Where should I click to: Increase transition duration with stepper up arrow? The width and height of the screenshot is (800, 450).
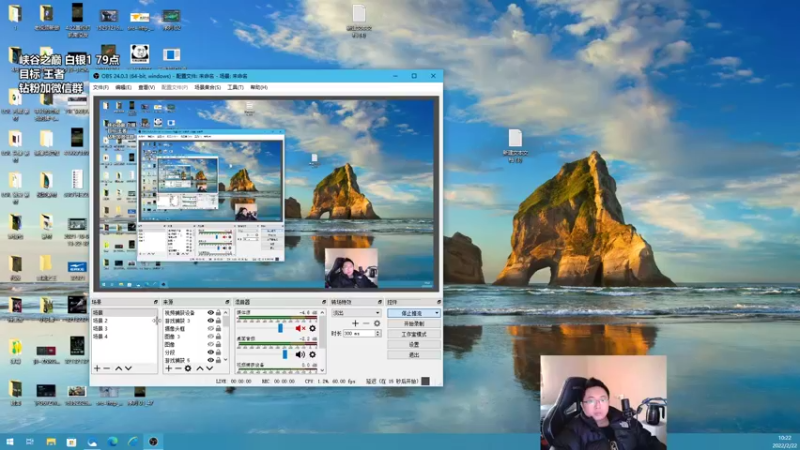click(x=378, y=332)
